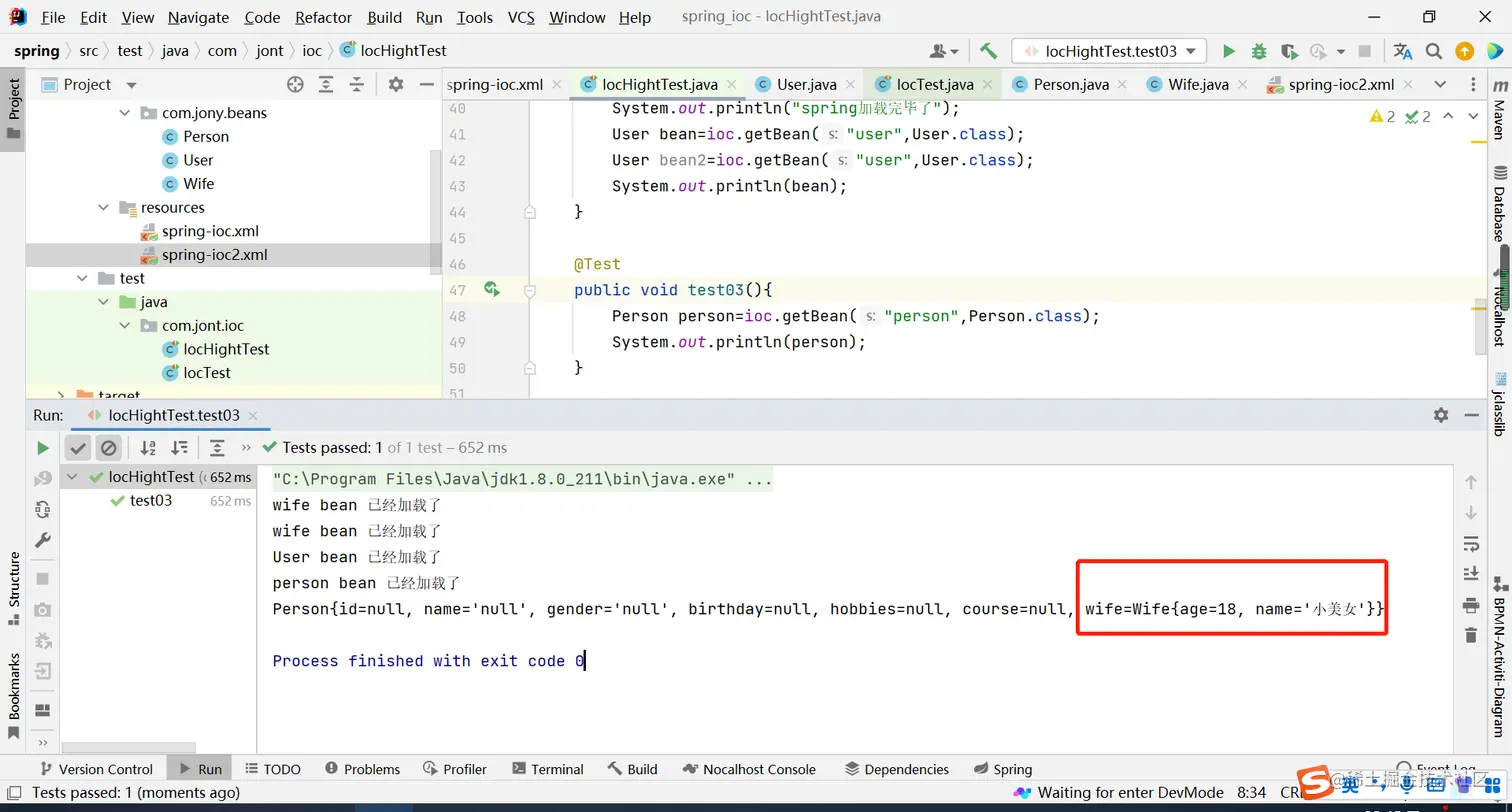The height and width of the screenshot is (812, 1512).
Task: Open the Terminal tool window
Action: 547,769
